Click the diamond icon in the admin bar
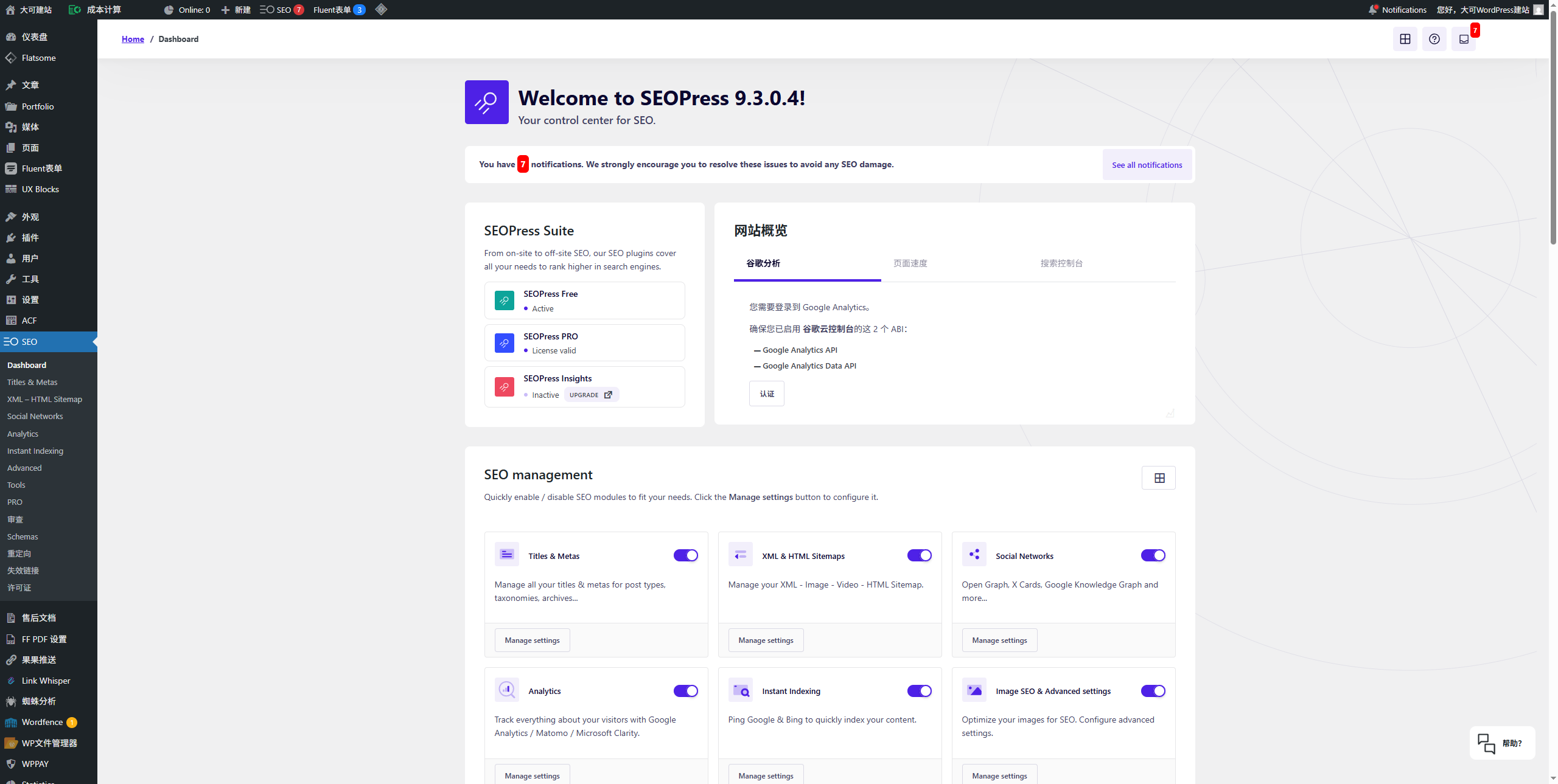1558x784 pixels. (382, 10)
